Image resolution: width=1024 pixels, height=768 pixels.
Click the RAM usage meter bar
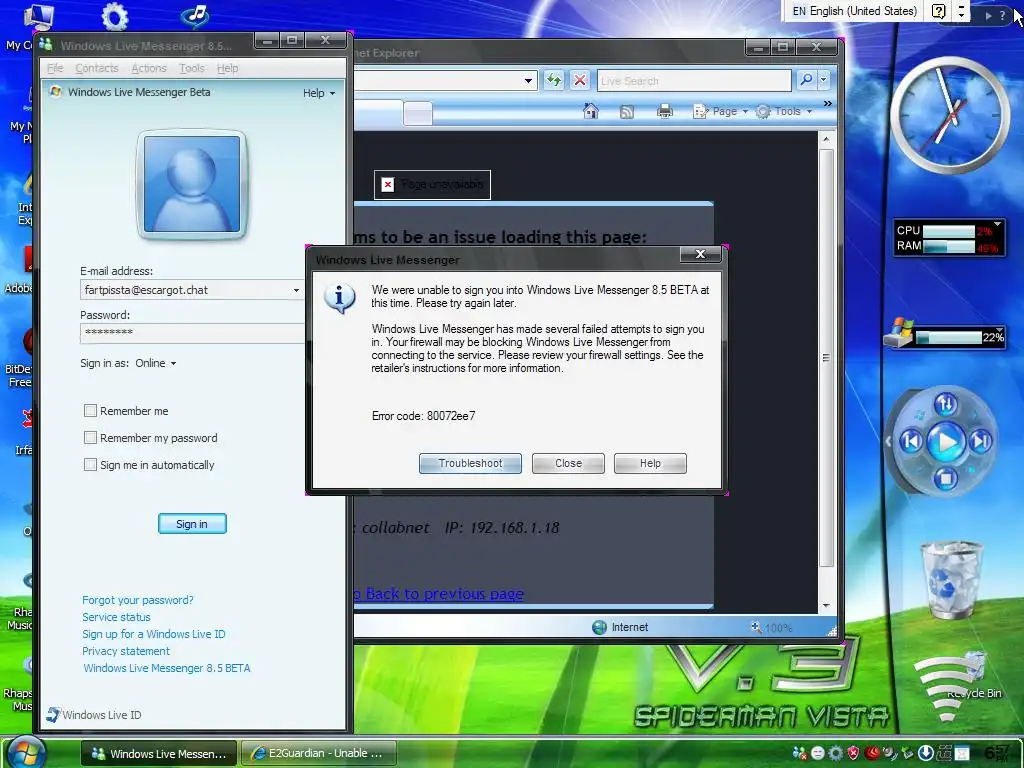tap(949, 247)
